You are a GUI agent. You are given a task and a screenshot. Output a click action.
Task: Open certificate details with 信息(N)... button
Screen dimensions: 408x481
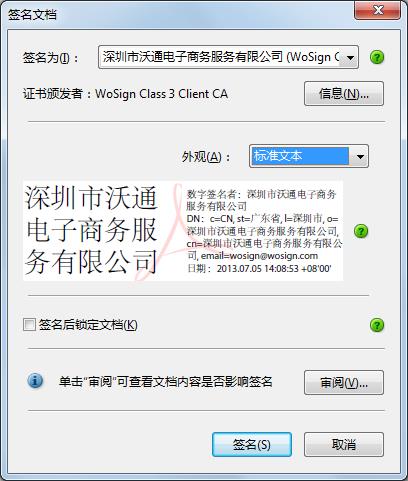(x=344, y=94)
